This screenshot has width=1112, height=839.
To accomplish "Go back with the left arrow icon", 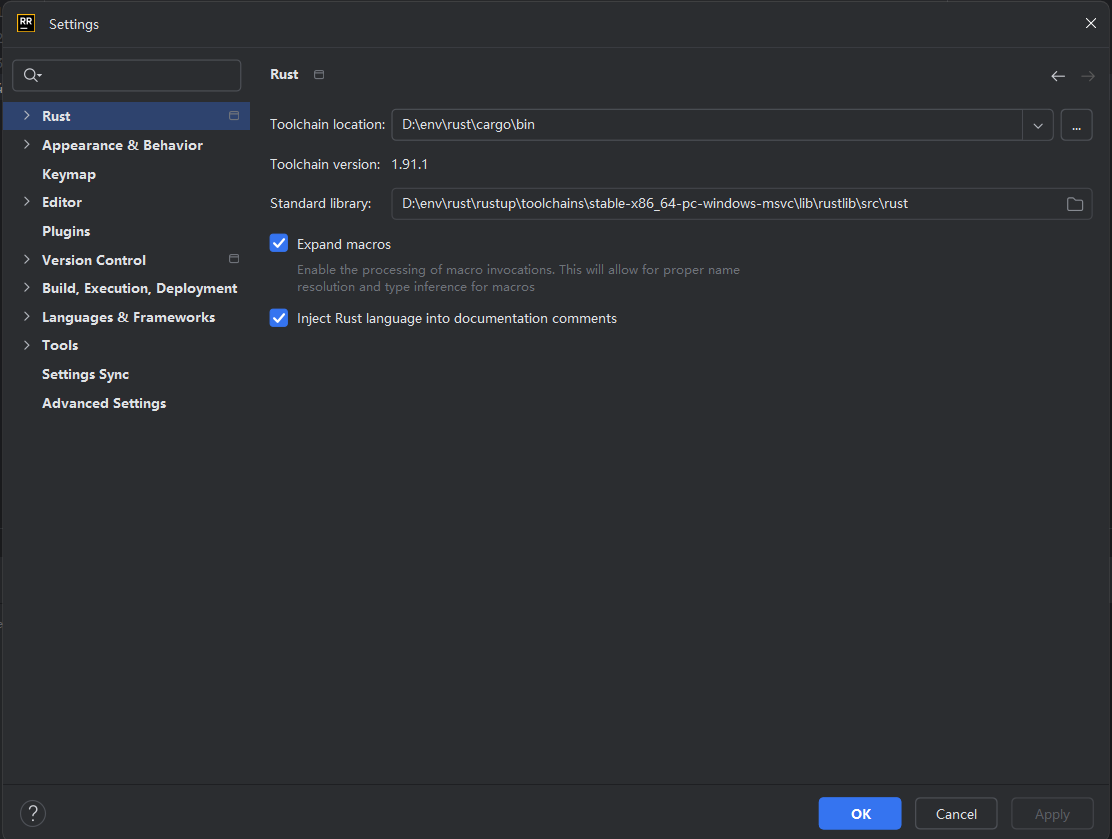I will click(1057, 76).
